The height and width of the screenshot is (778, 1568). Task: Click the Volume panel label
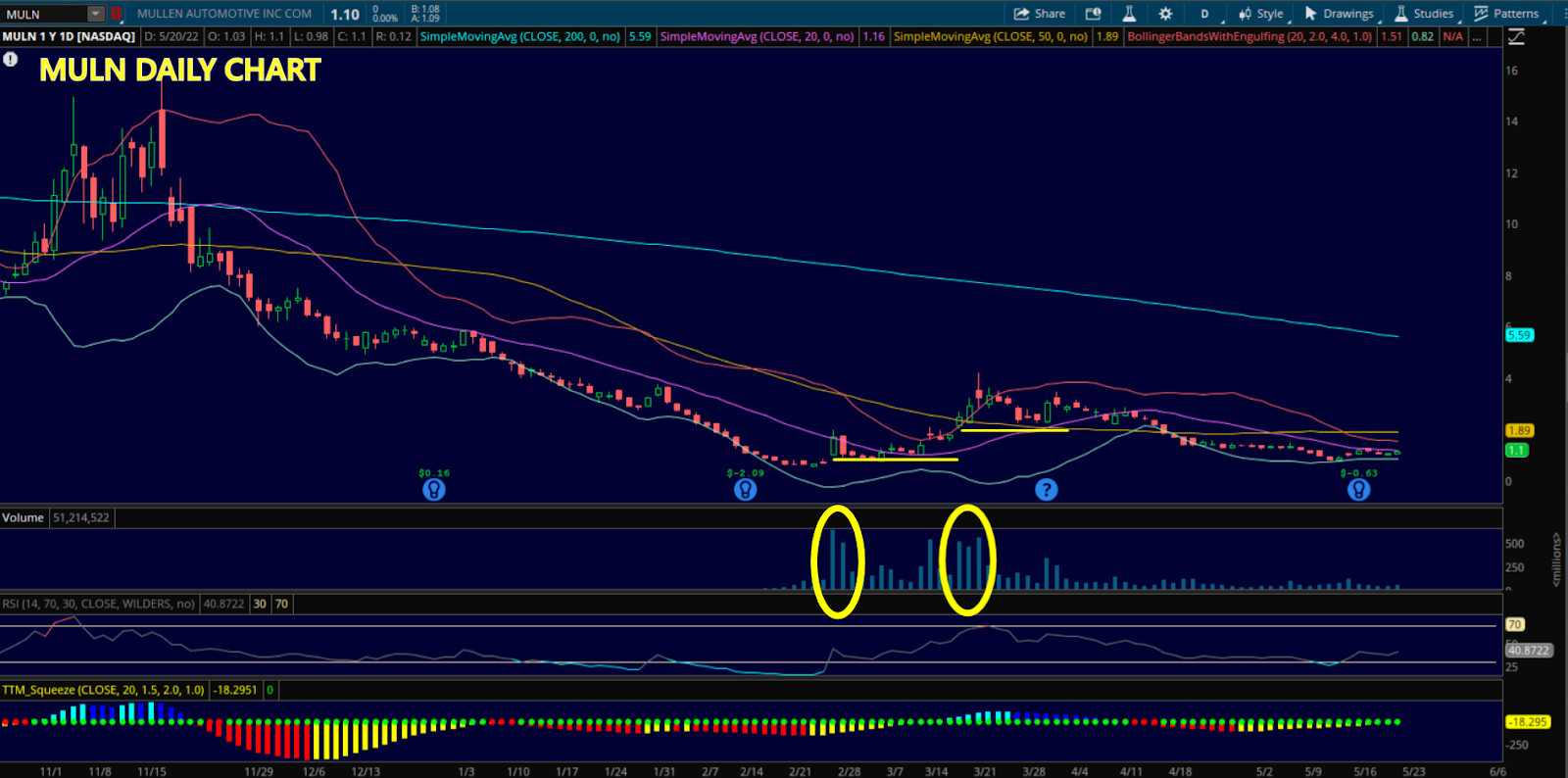23,517
